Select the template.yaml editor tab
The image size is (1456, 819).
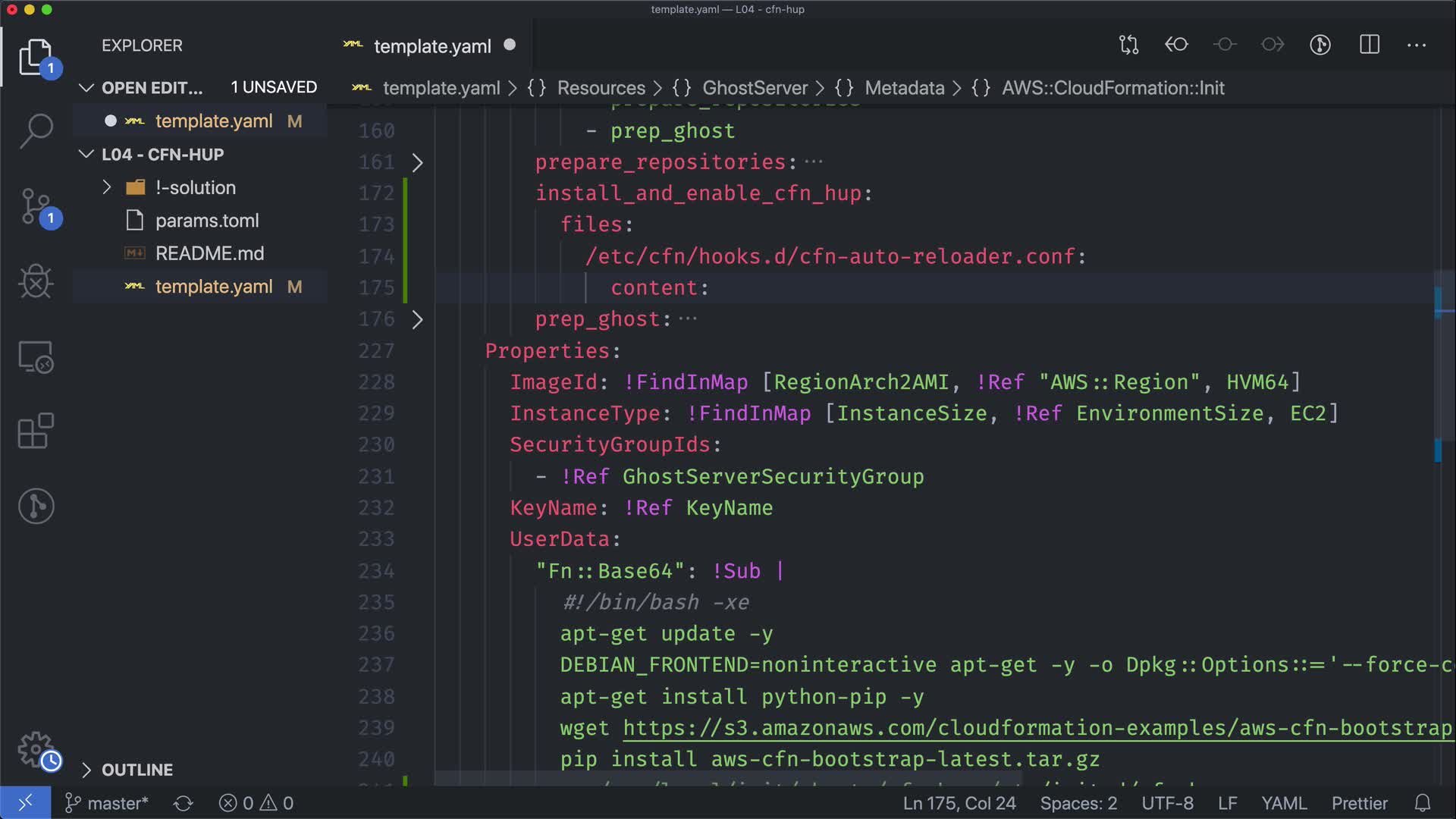[432, 46]
